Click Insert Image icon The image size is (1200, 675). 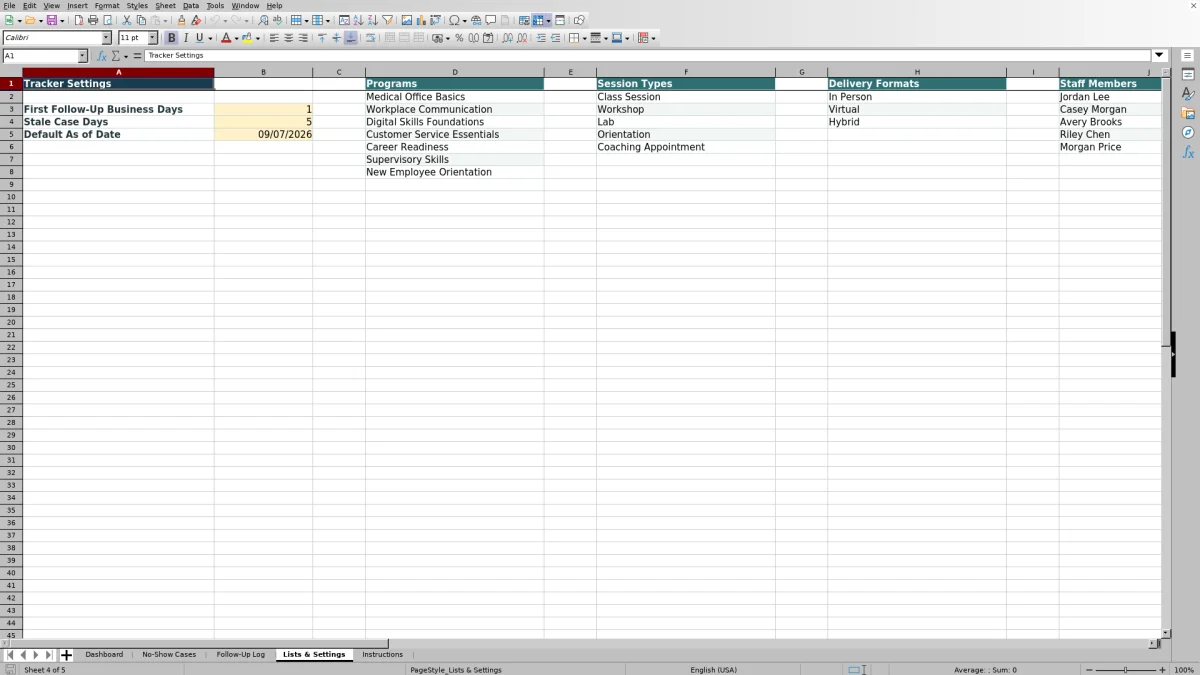pyautogui.click(x=407, y=20)
